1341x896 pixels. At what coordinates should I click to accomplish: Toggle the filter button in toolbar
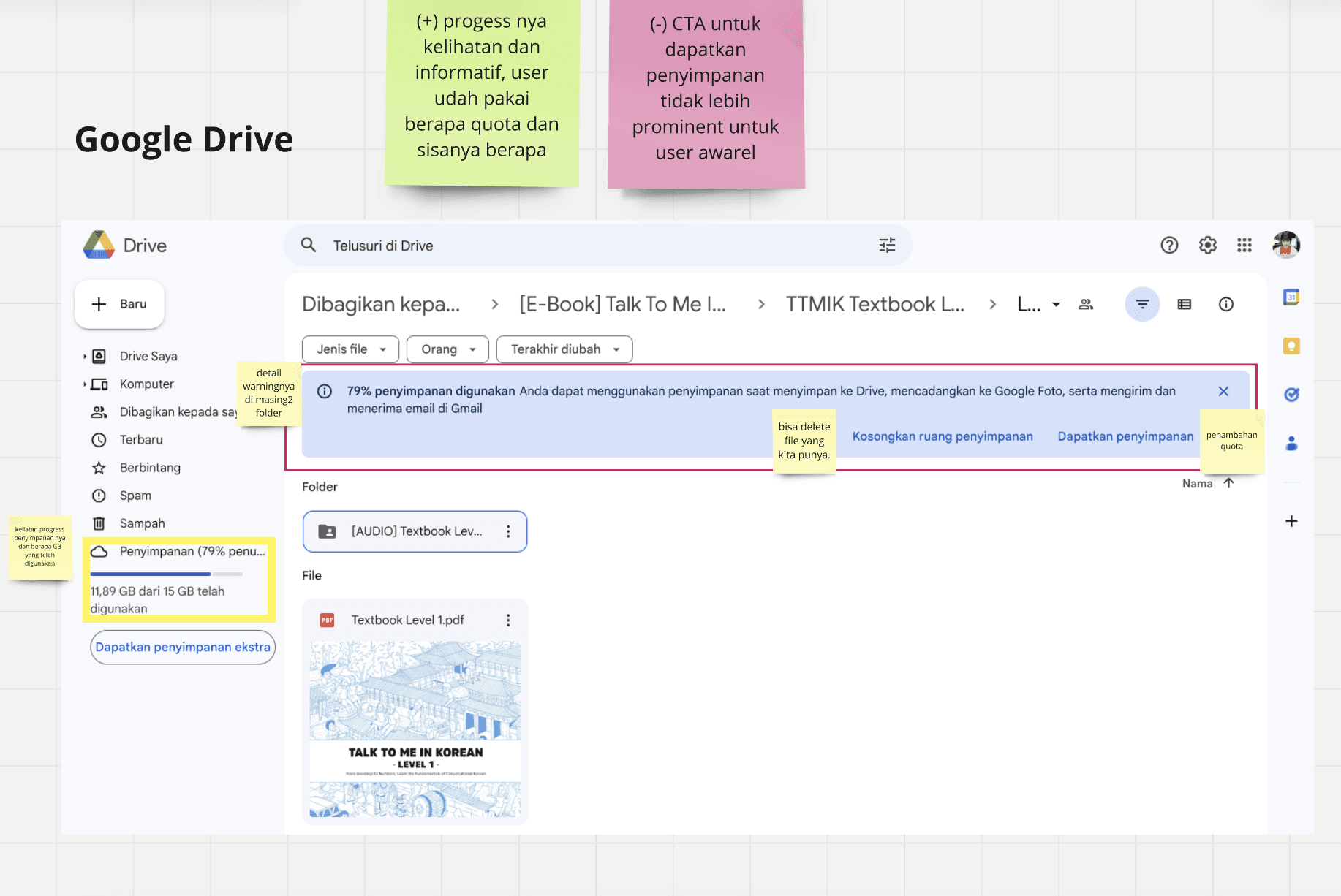point(1142,304)
